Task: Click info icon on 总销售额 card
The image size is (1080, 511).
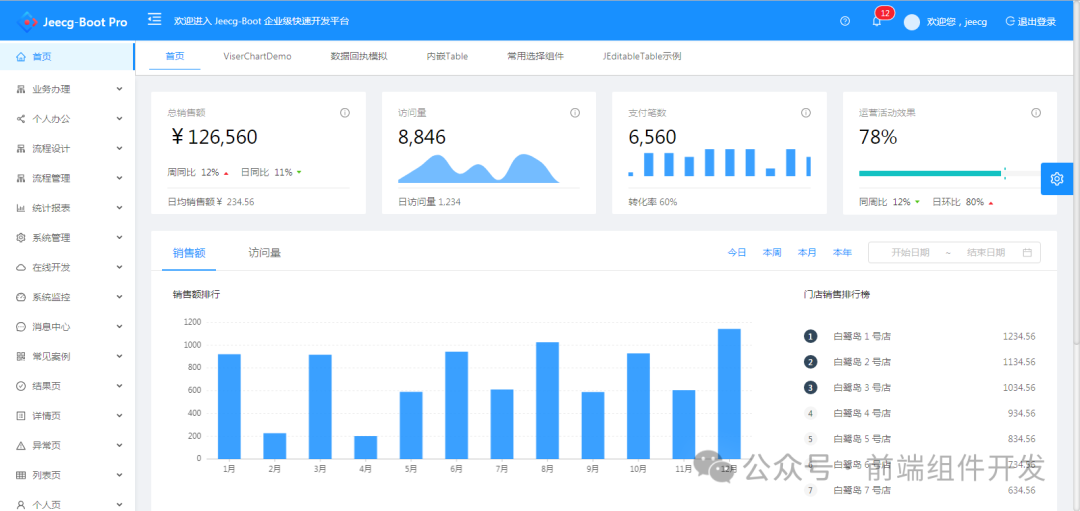Action: (345, 113)
